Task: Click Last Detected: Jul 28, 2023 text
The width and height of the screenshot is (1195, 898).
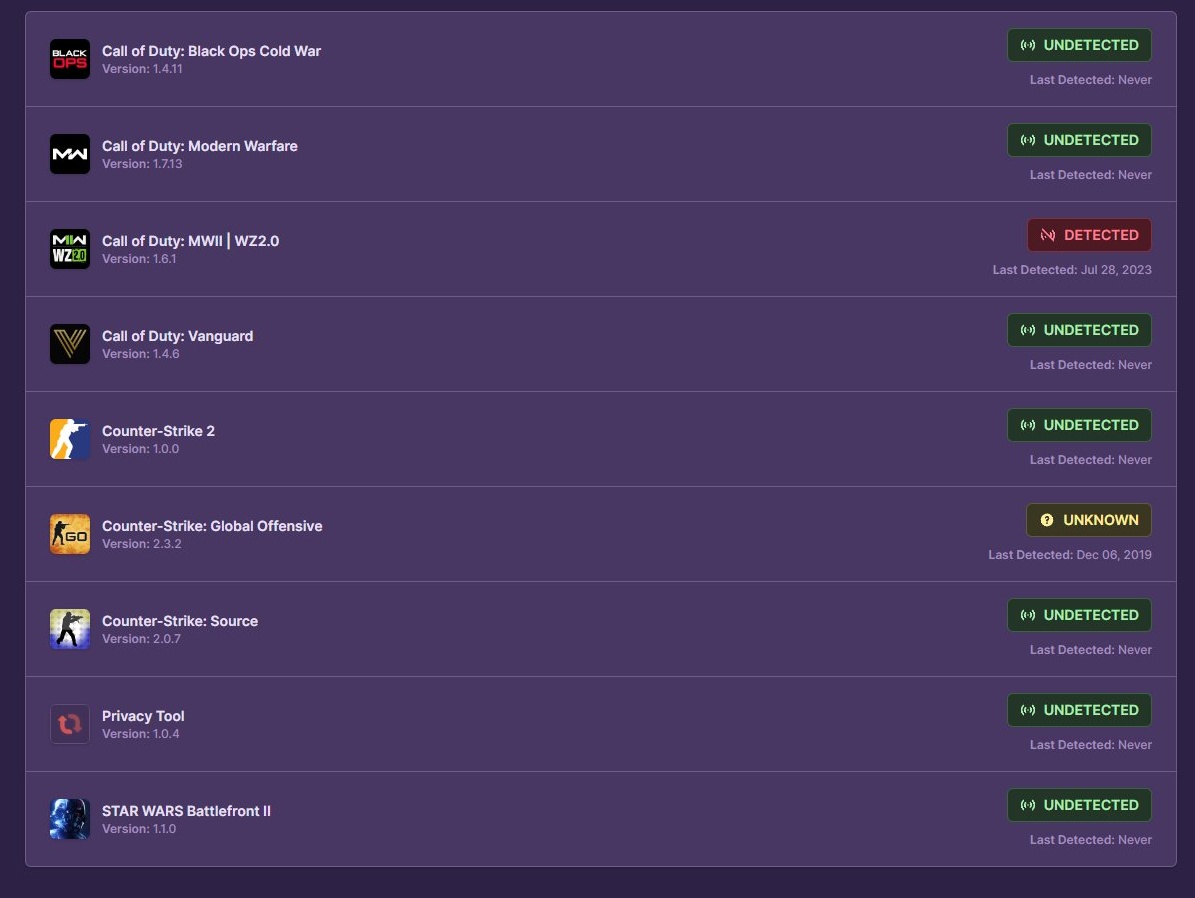Action: point(1072,270)
